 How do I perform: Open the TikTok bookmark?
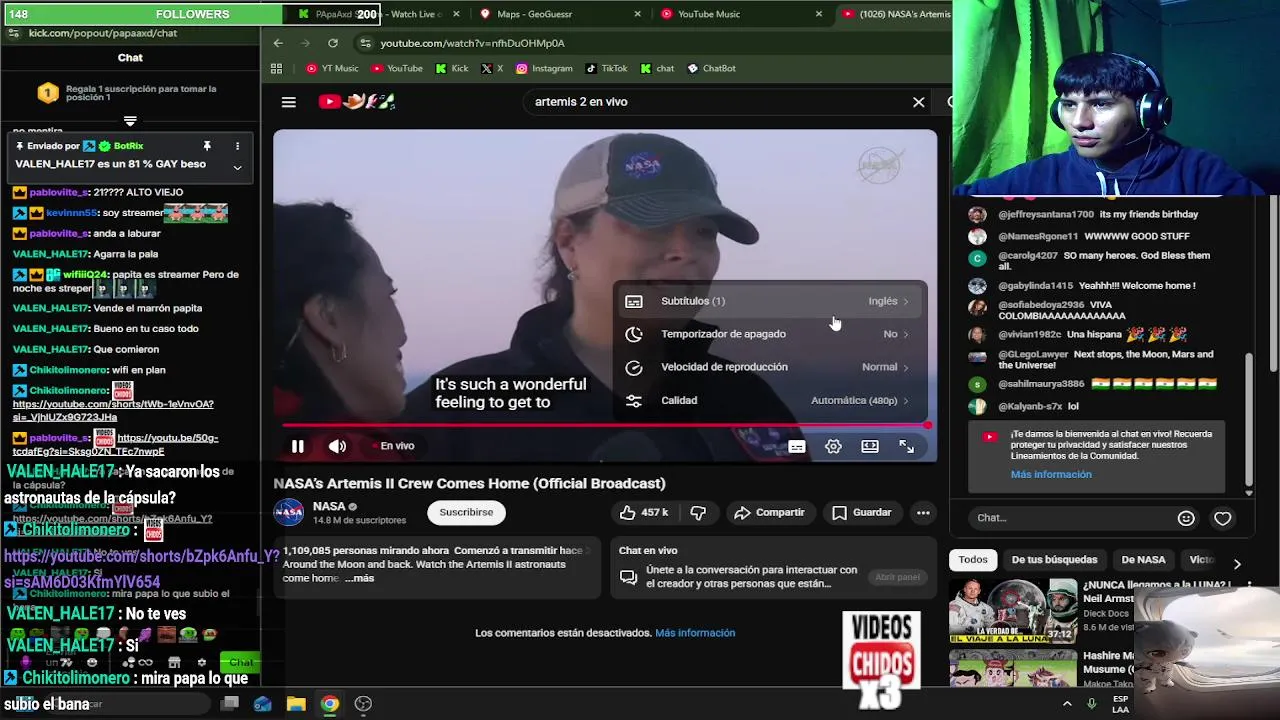point(606,69)
